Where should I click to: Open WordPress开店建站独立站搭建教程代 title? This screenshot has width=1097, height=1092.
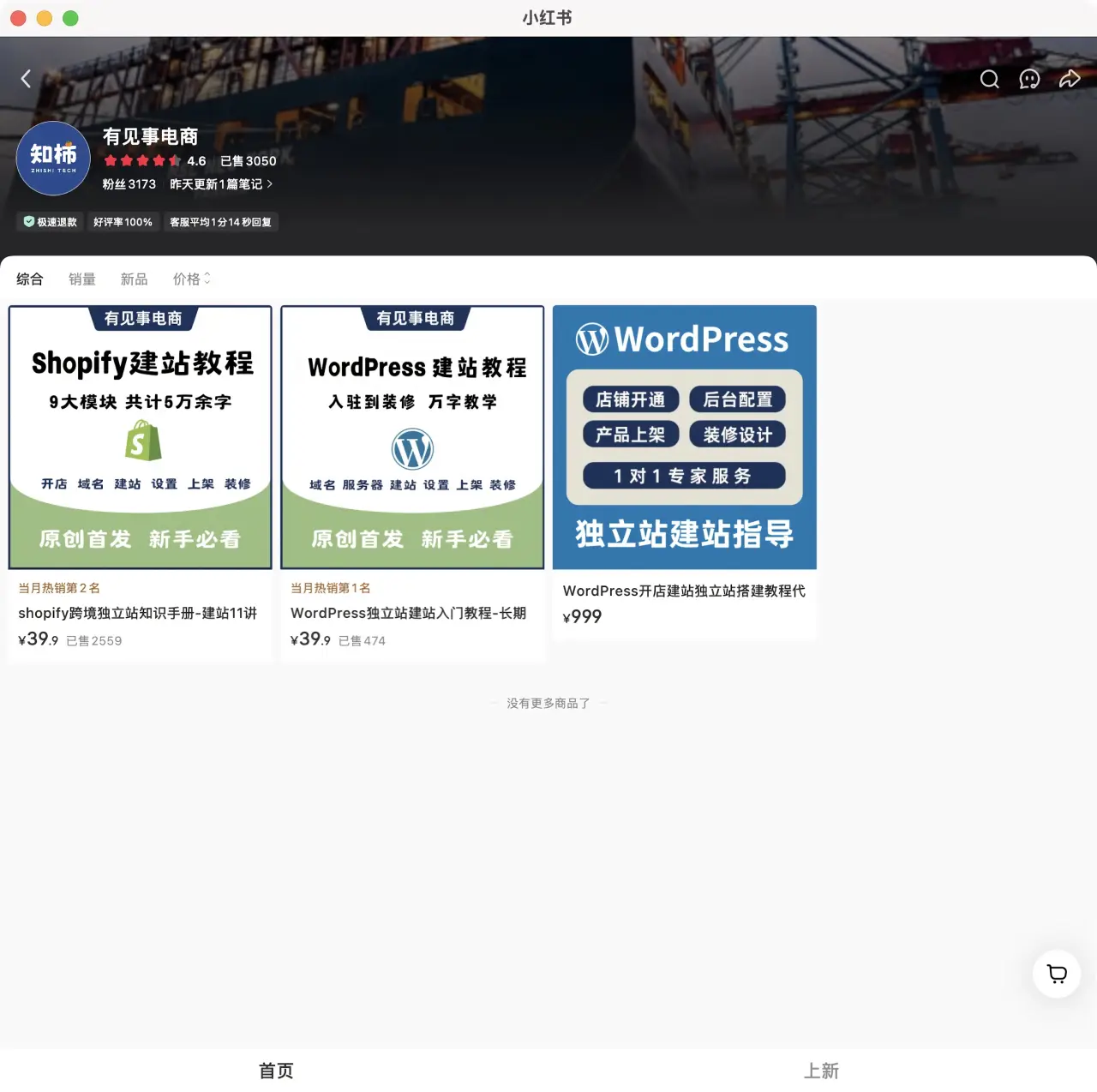pos(684,591)
